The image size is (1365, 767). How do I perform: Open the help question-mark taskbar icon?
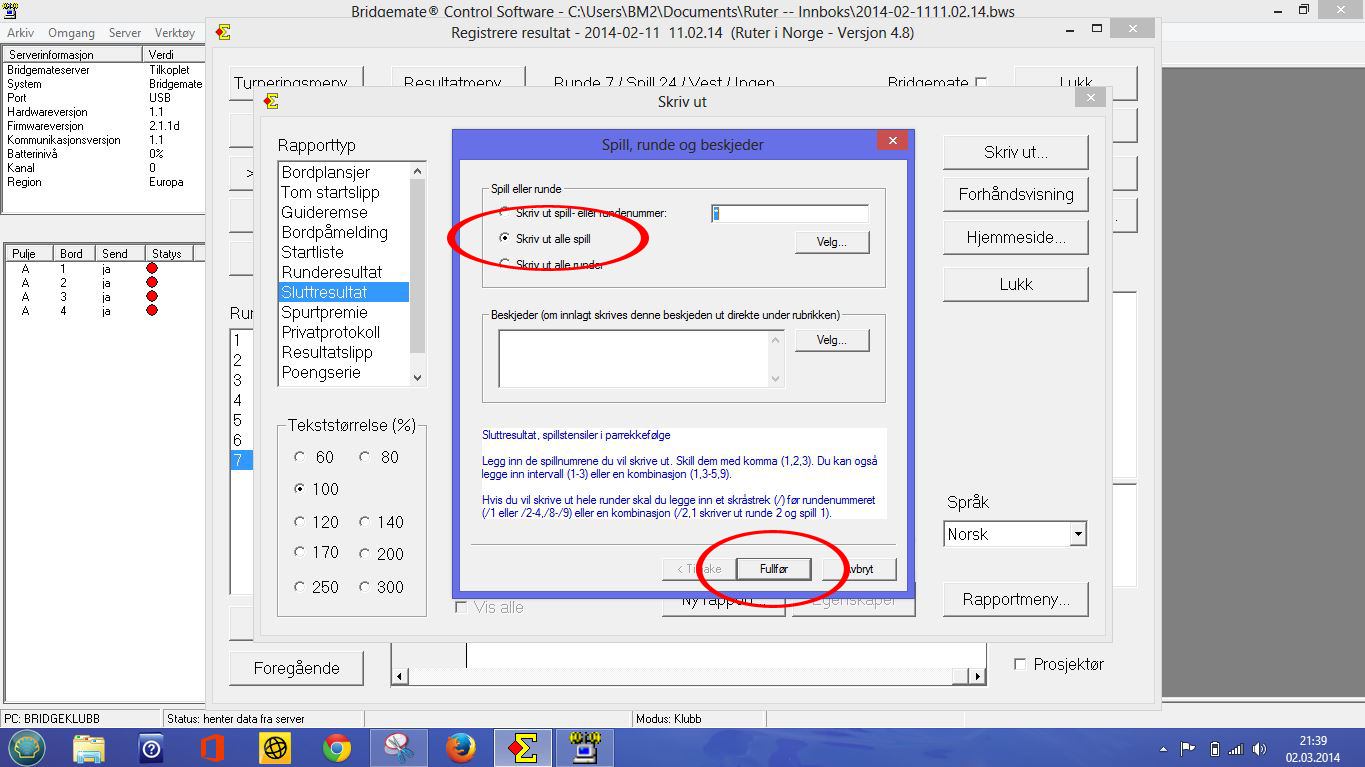tap(151, 748)
